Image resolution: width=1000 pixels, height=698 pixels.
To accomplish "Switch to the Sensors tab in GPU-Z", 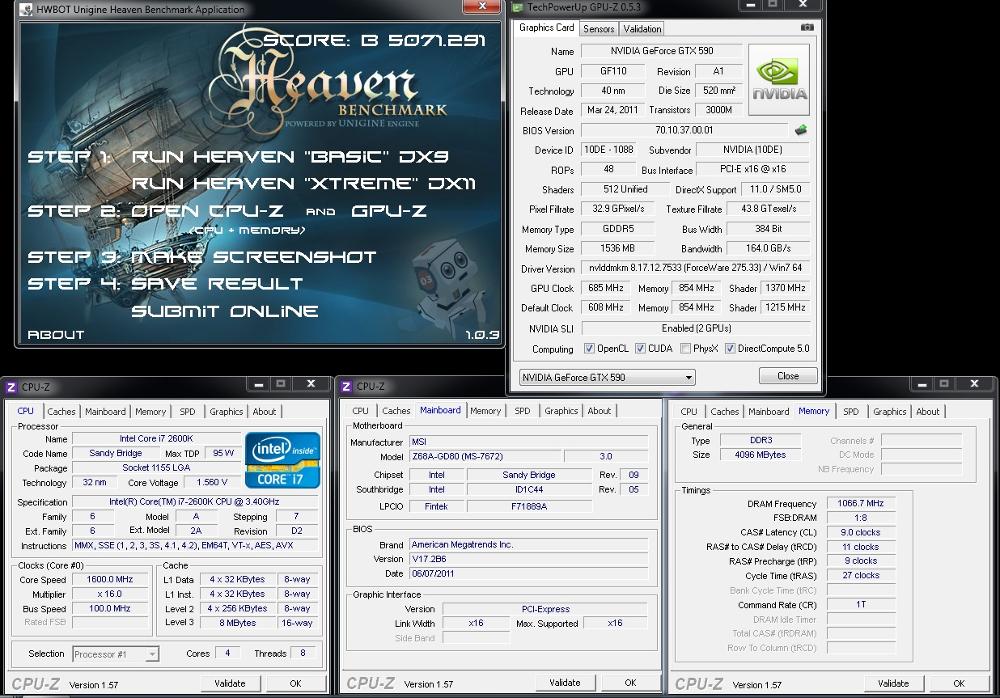I will click(x=598, y=29).
